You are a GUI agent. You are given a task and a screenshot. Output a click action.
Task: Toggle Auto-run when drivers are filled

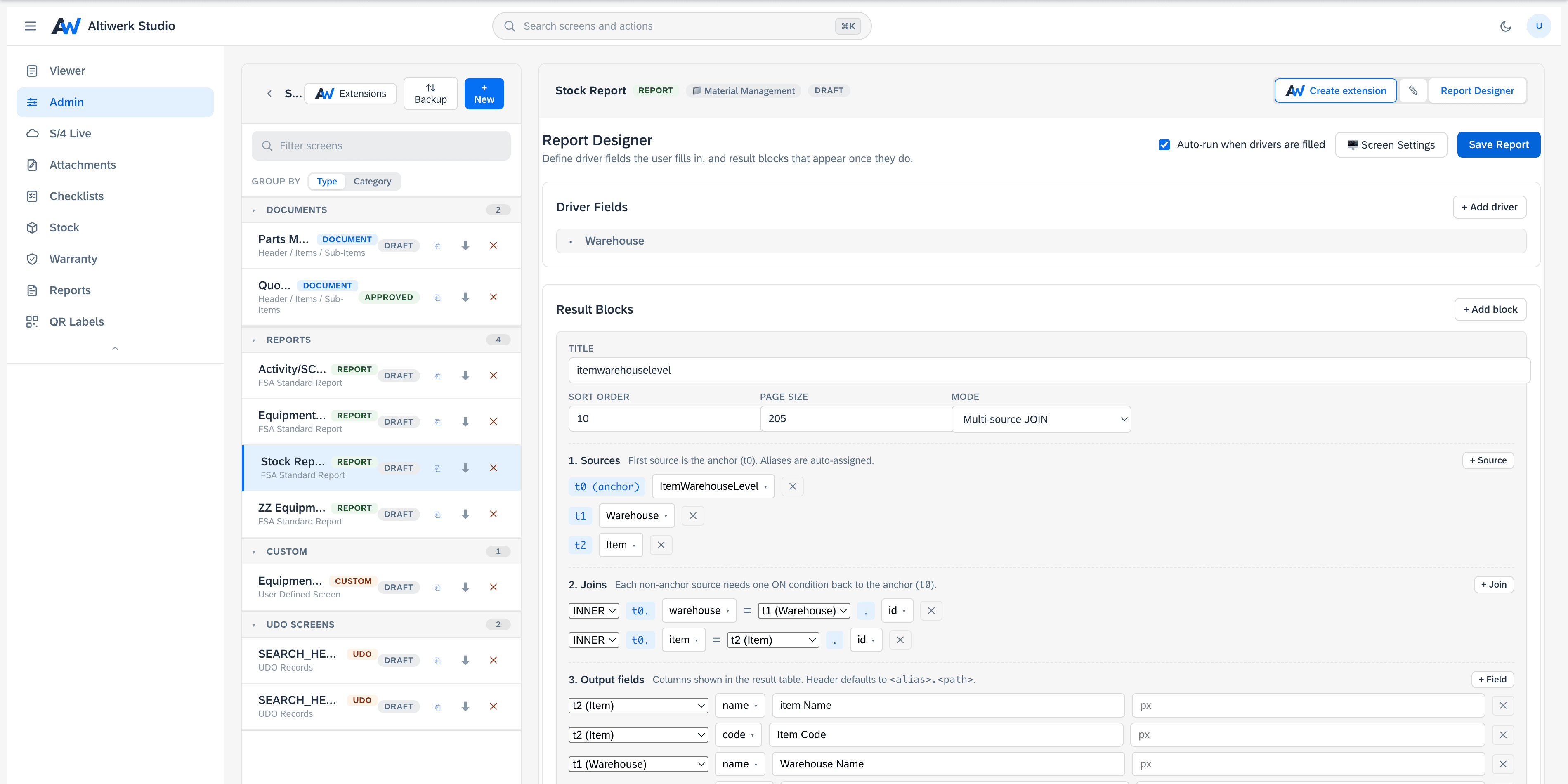(x=1164, y=145)
